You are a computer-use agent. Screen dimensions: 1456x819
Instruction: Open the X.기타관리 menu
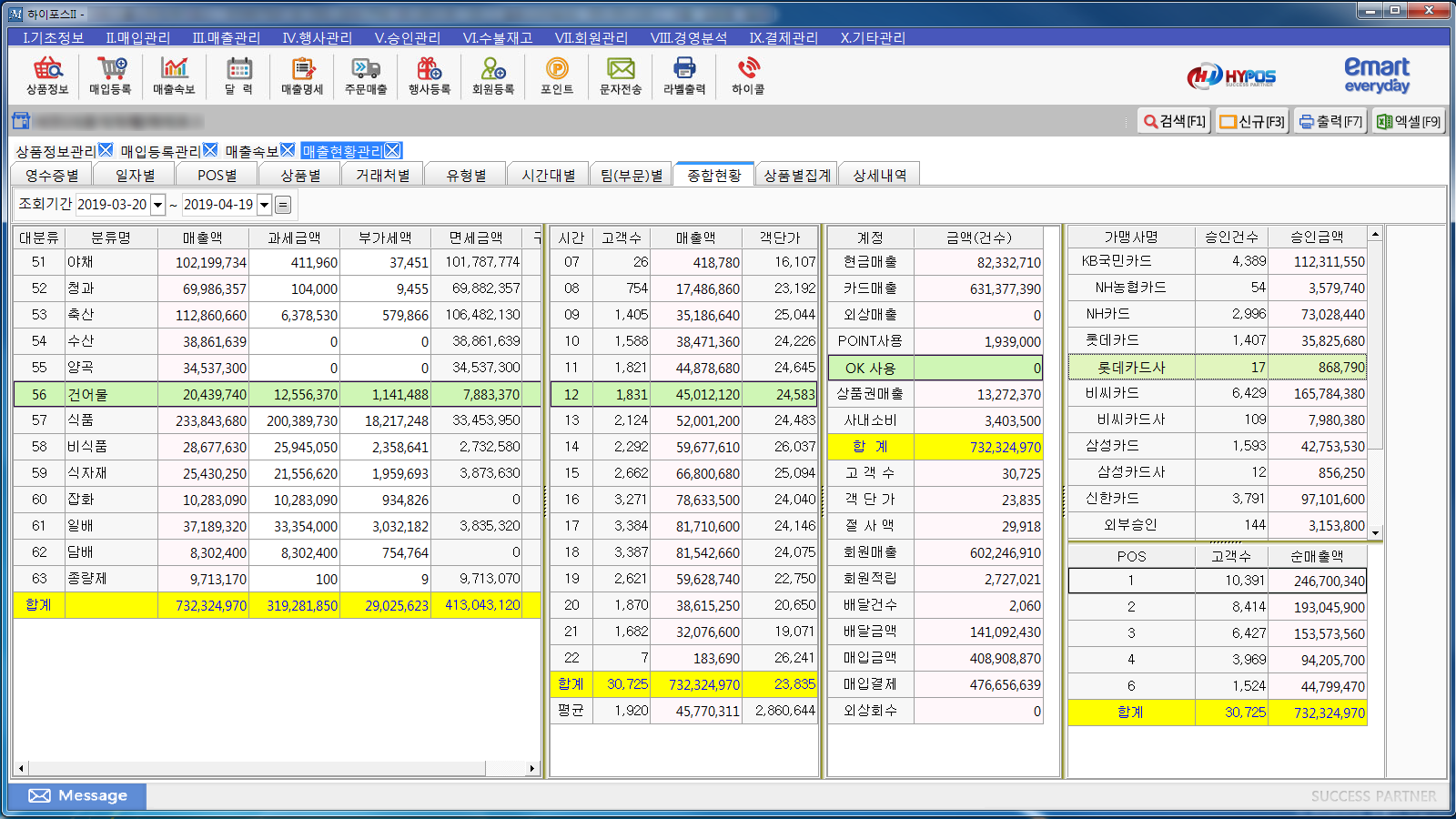873,37
